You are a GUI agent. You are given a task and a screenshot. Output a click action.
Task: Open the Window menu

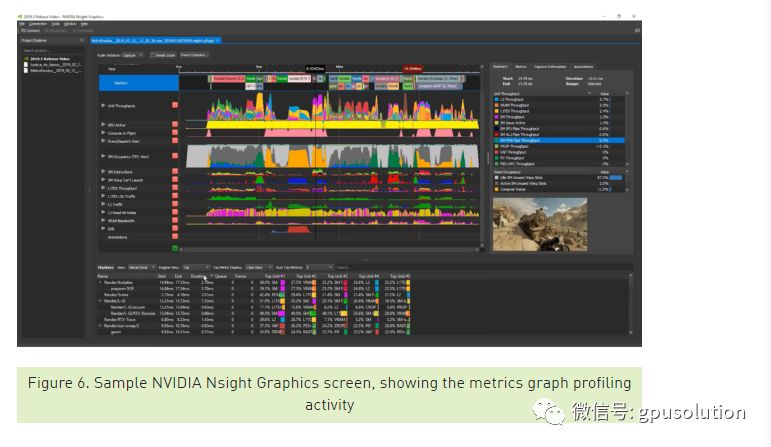click(x=70, y=24)
